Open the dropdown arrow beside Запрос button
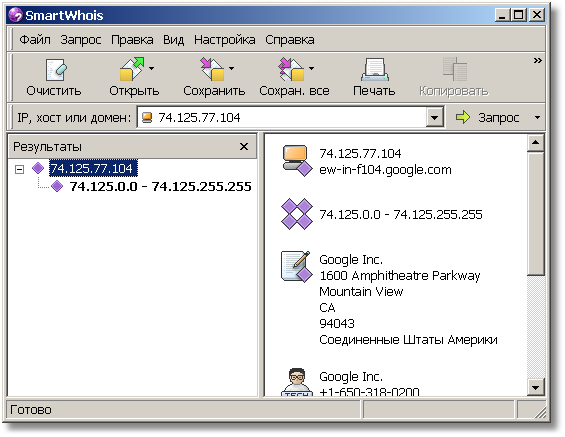 click(537, 117)
